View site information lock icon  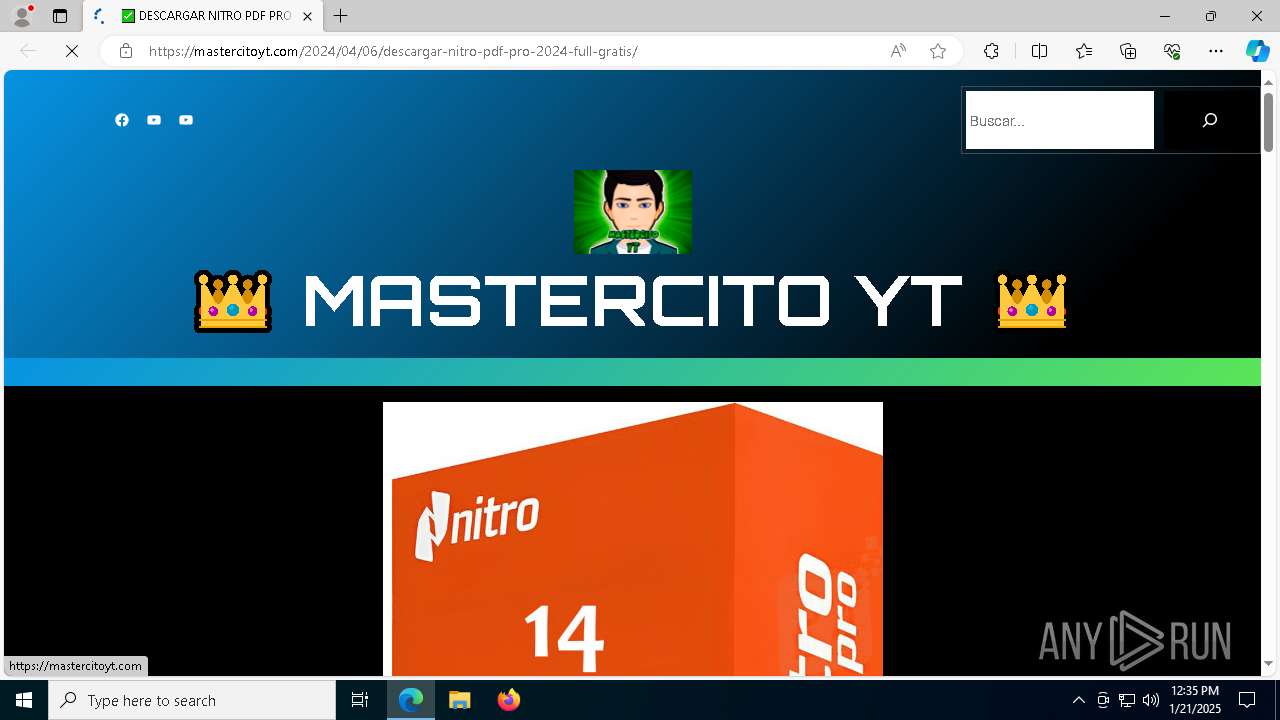click(126, 51)
